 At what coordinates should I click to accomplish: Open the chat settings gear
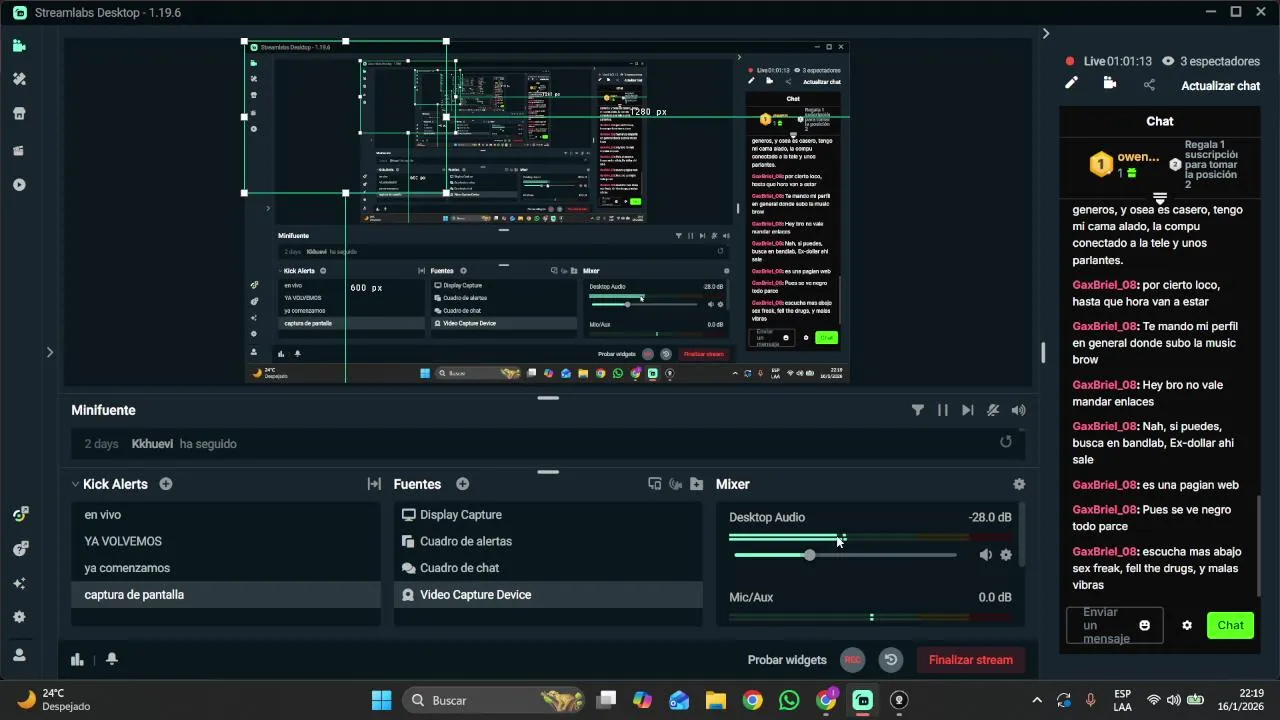click(1187, 625)
